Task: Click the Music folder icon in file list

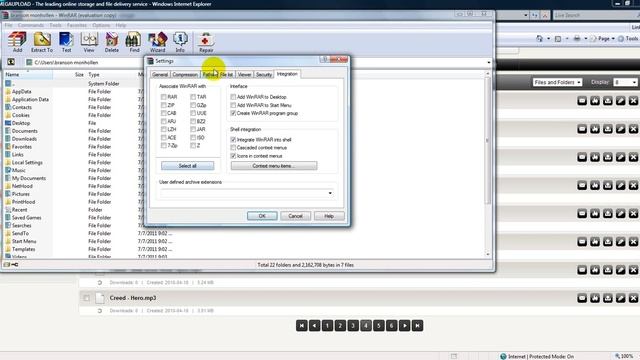Action: [x=8, y=170]
